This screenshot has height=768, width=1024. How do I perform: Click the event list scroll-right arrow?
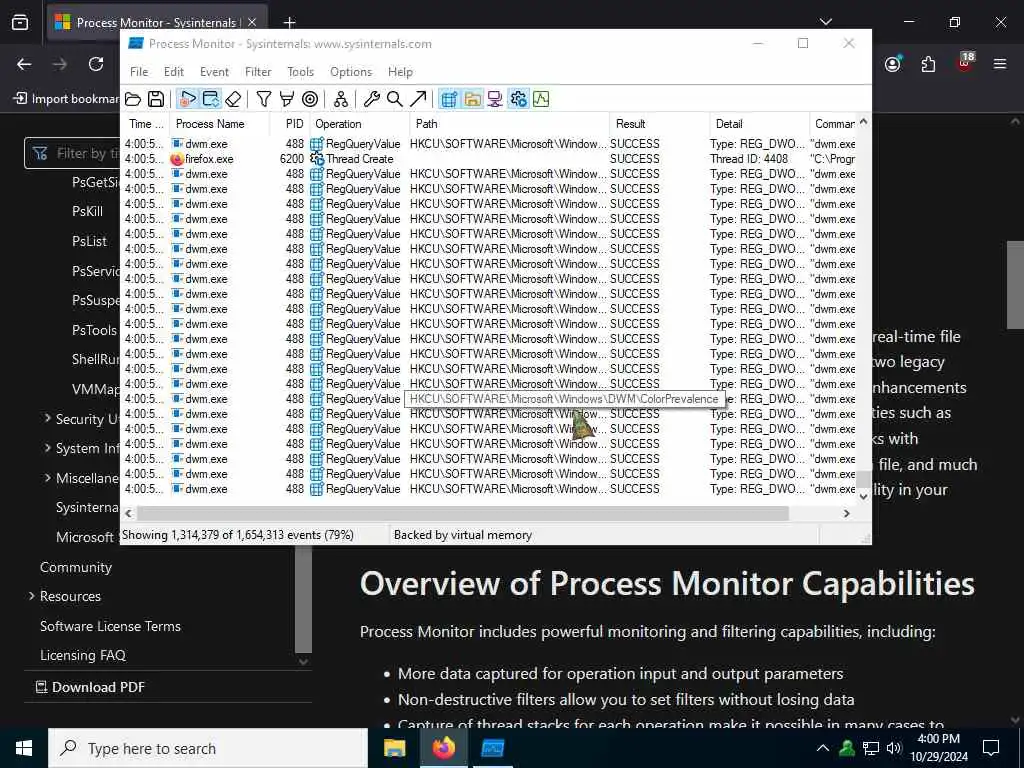[x=846, y=513]
